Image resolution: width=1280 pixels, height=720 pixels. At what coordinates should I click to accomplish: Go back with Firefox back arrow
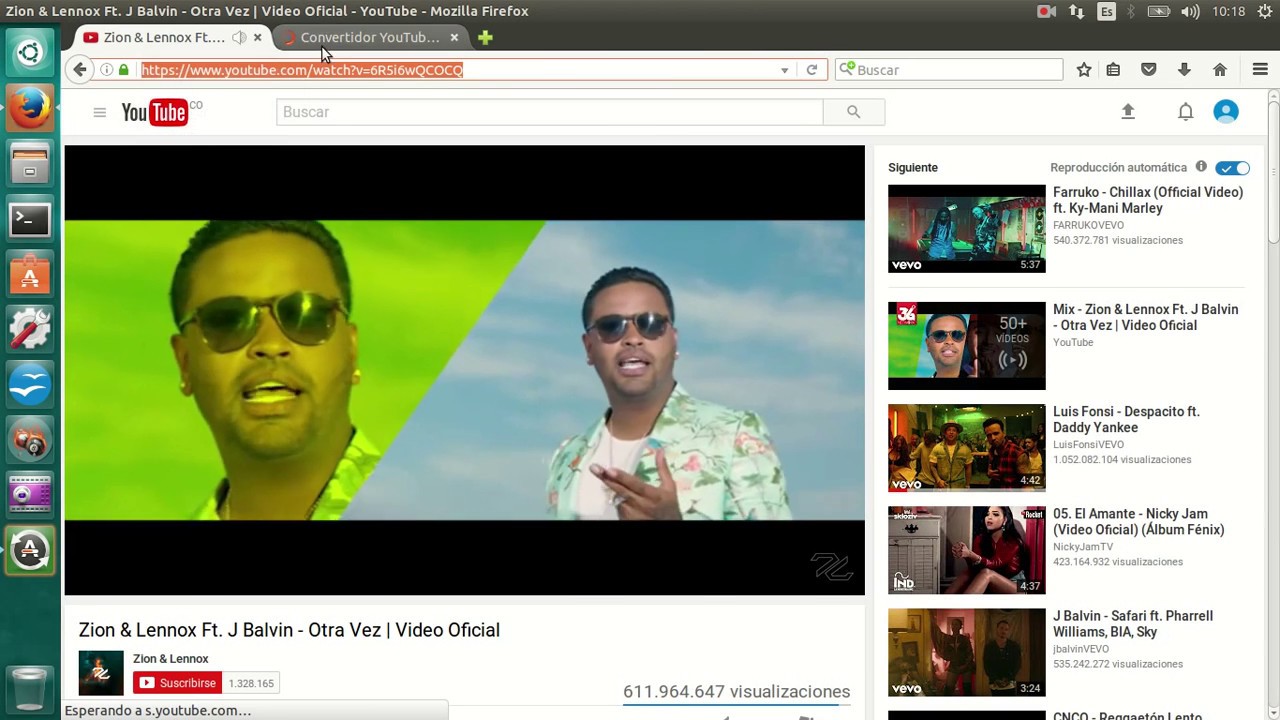click(x=80, y=70)
